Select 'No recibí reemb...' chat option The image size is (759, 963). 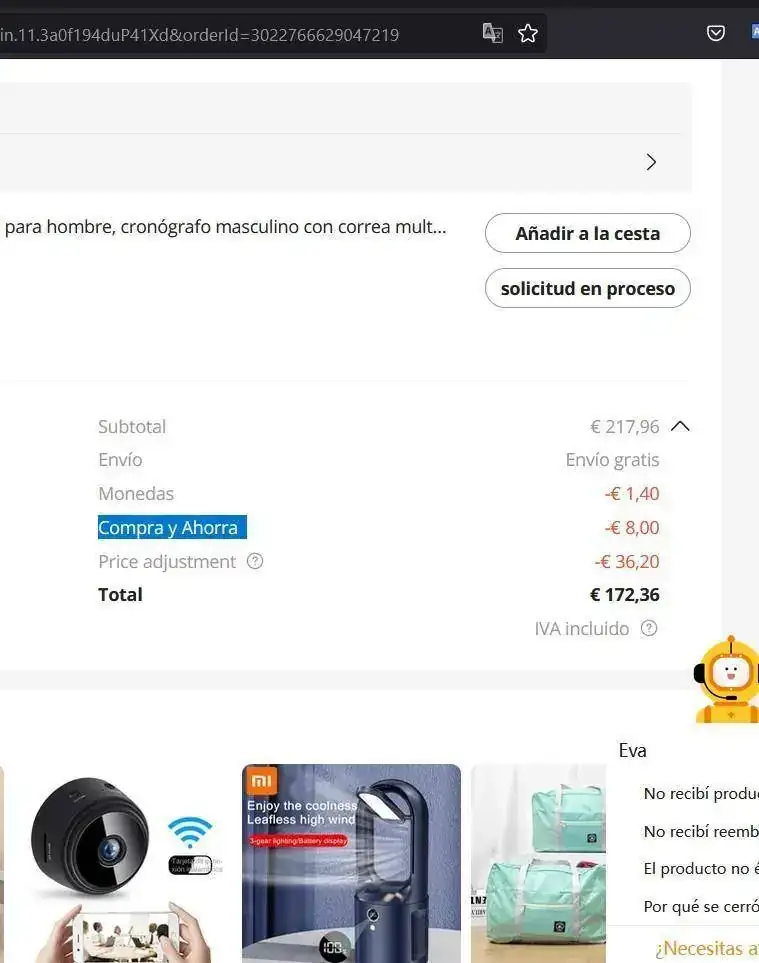(701, 831)
